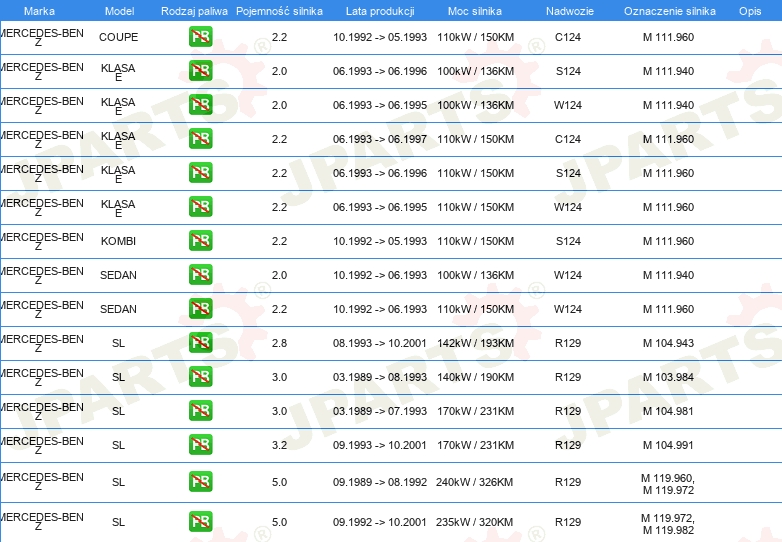Click the C124 body cell in COUPE row
Viewport: 782px width, 542px height.
568,37
